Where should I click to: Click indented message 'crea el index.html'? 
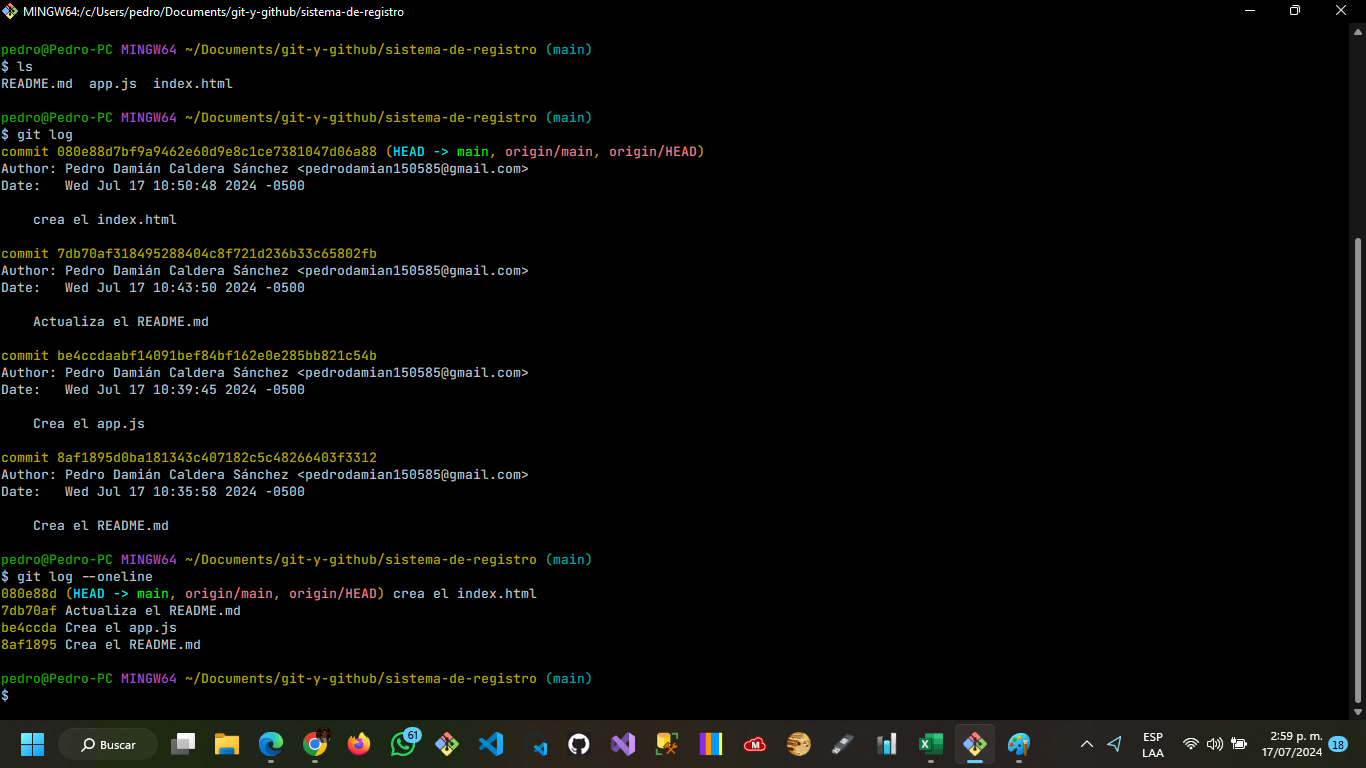[105, 220]
